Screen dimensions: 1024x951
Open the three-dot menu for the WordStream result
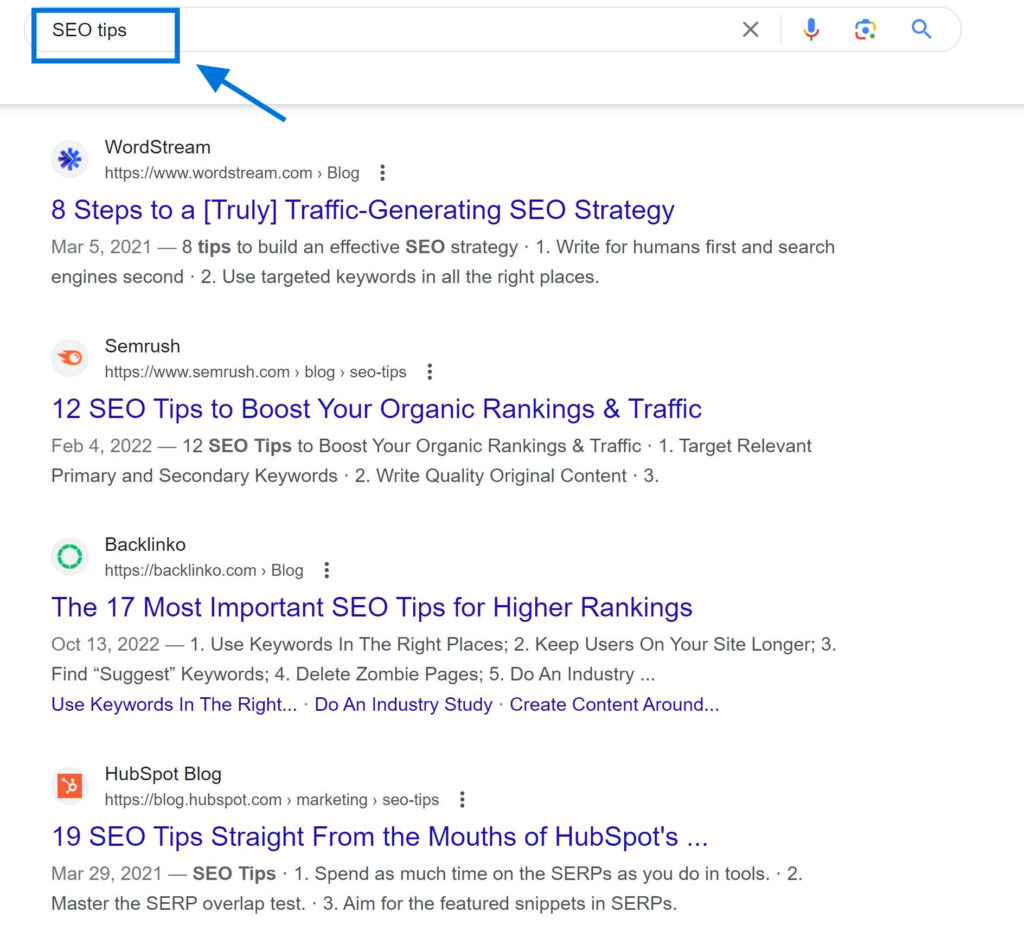tap(383, 172)
